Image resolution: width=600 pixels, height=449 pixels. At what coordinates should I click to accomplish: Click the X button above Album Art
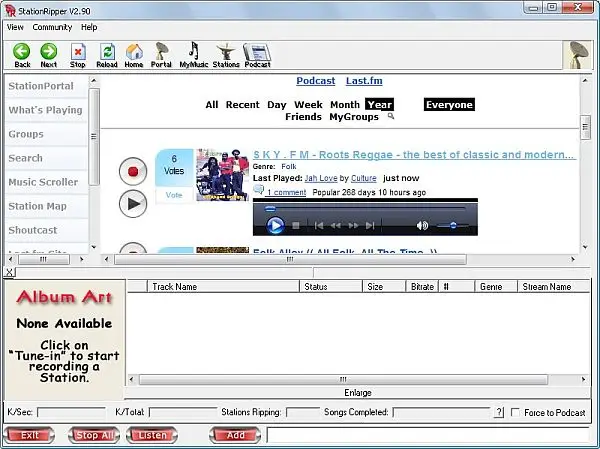click(10, 272)
